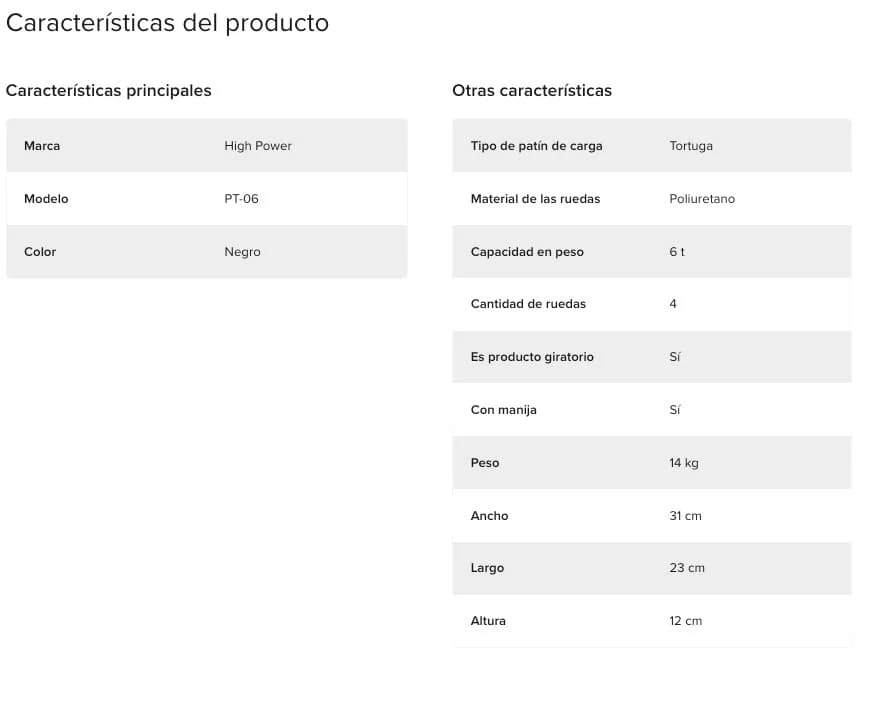
Task: Click the 'Cantidad de ruedas' label
Action: point(528,304)
